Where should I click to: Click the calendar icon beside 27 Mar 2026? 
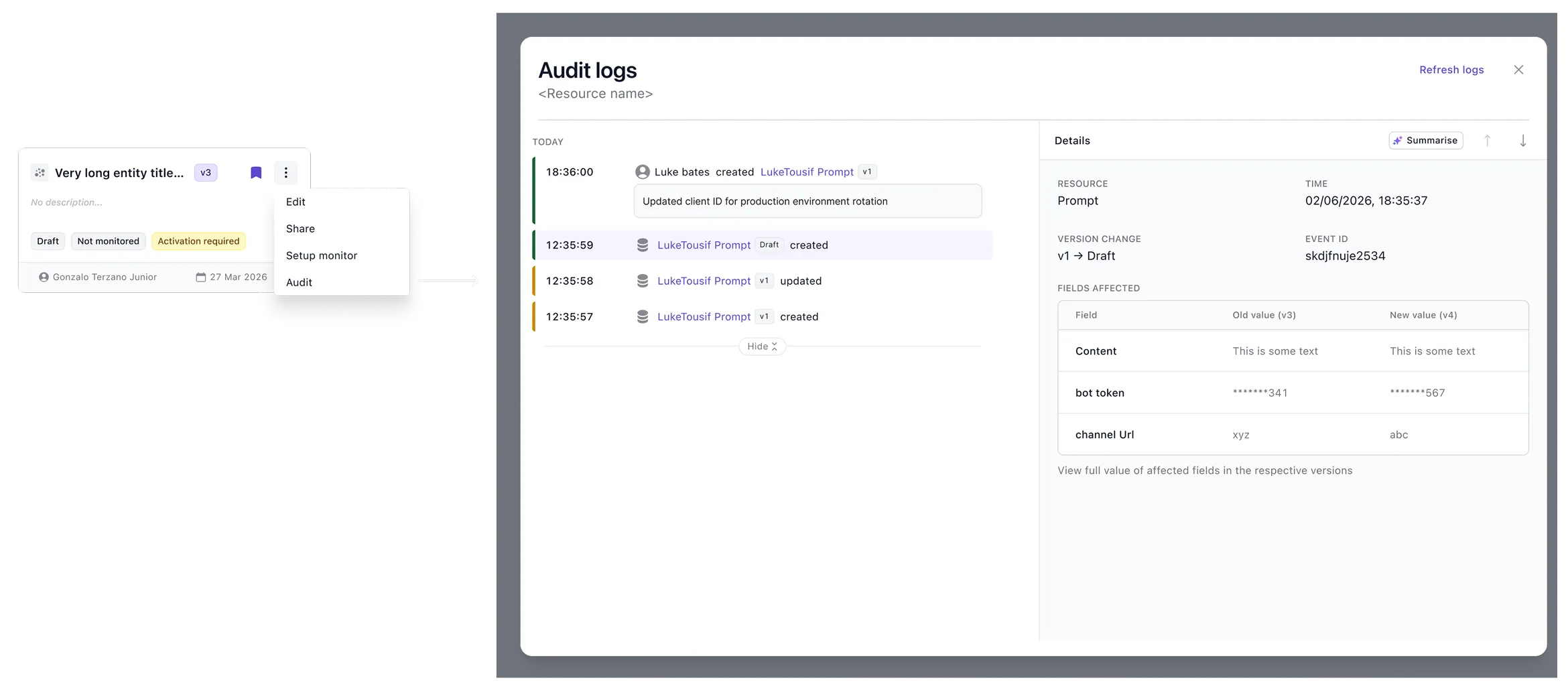click(200, 277)
